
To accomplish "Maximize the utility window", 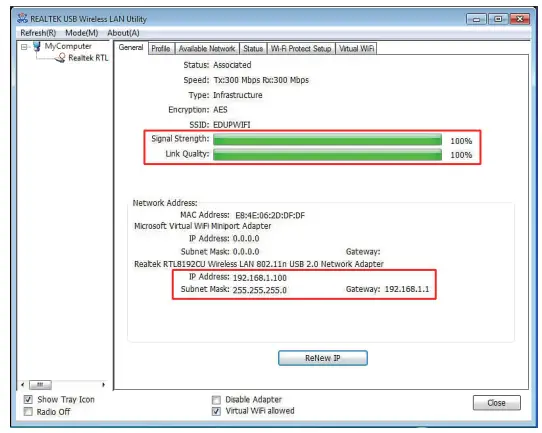I will coord(498,19).
